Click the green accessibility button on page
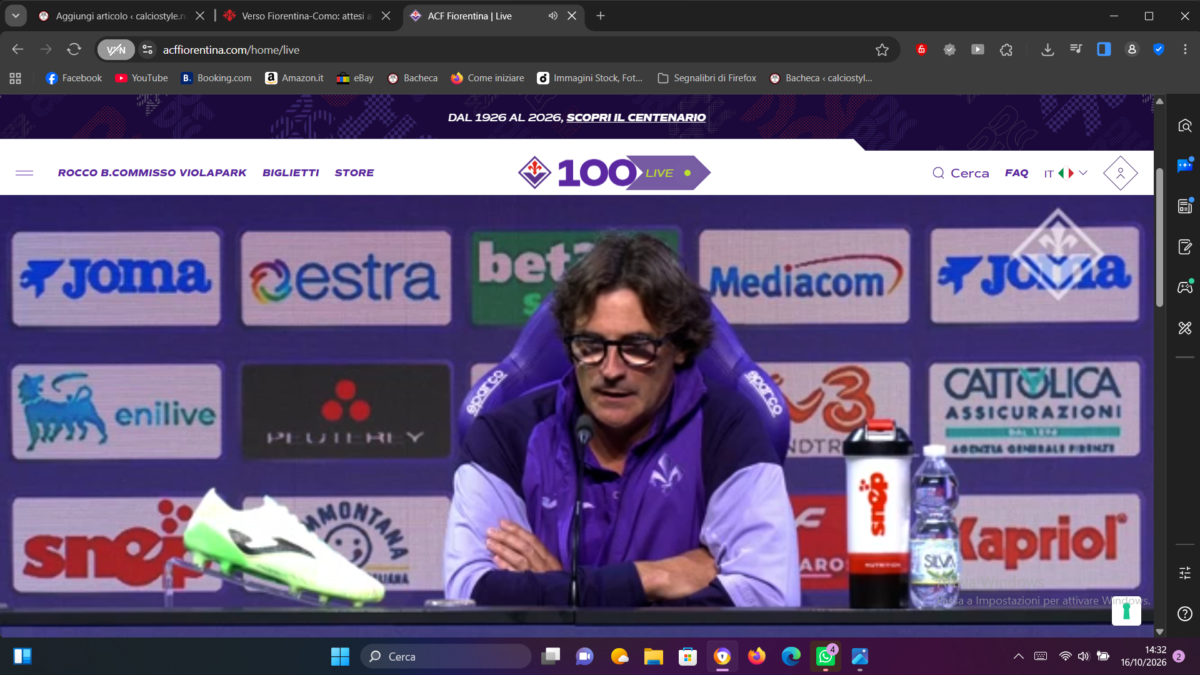This screenshot has height=675, width=1200. (x=1126, y=610)
